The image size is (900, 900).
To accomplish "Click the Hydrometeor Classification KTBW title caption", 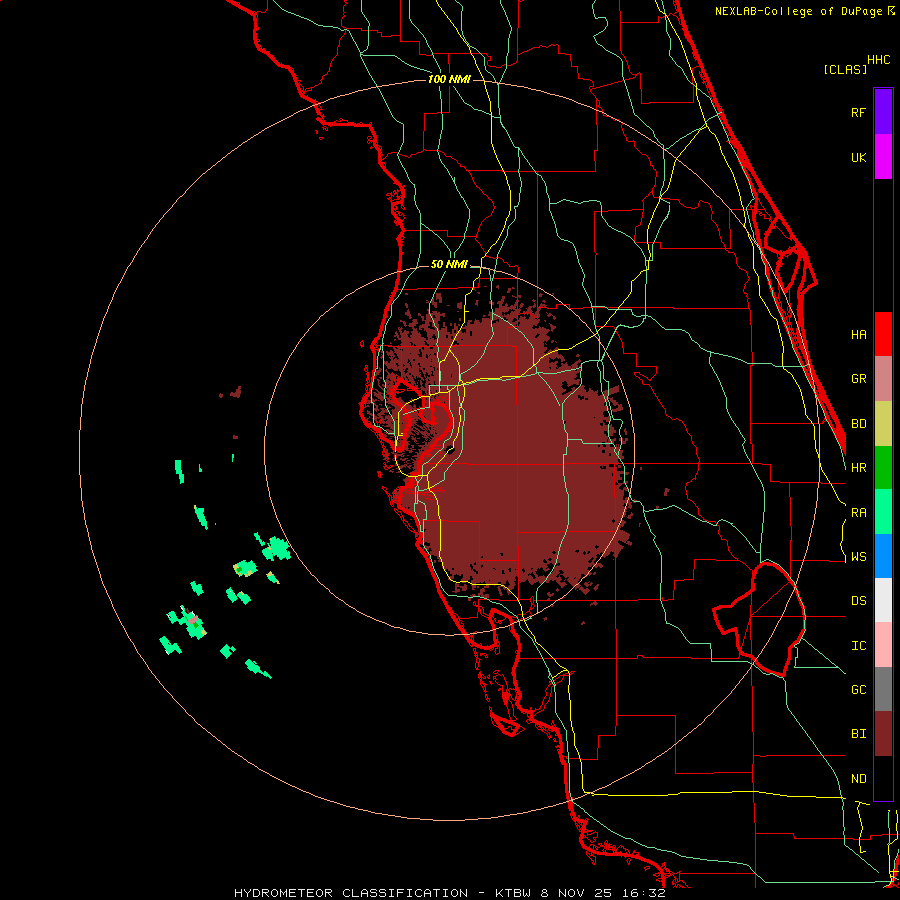I will pyautogui.click(x=450, y=893).
